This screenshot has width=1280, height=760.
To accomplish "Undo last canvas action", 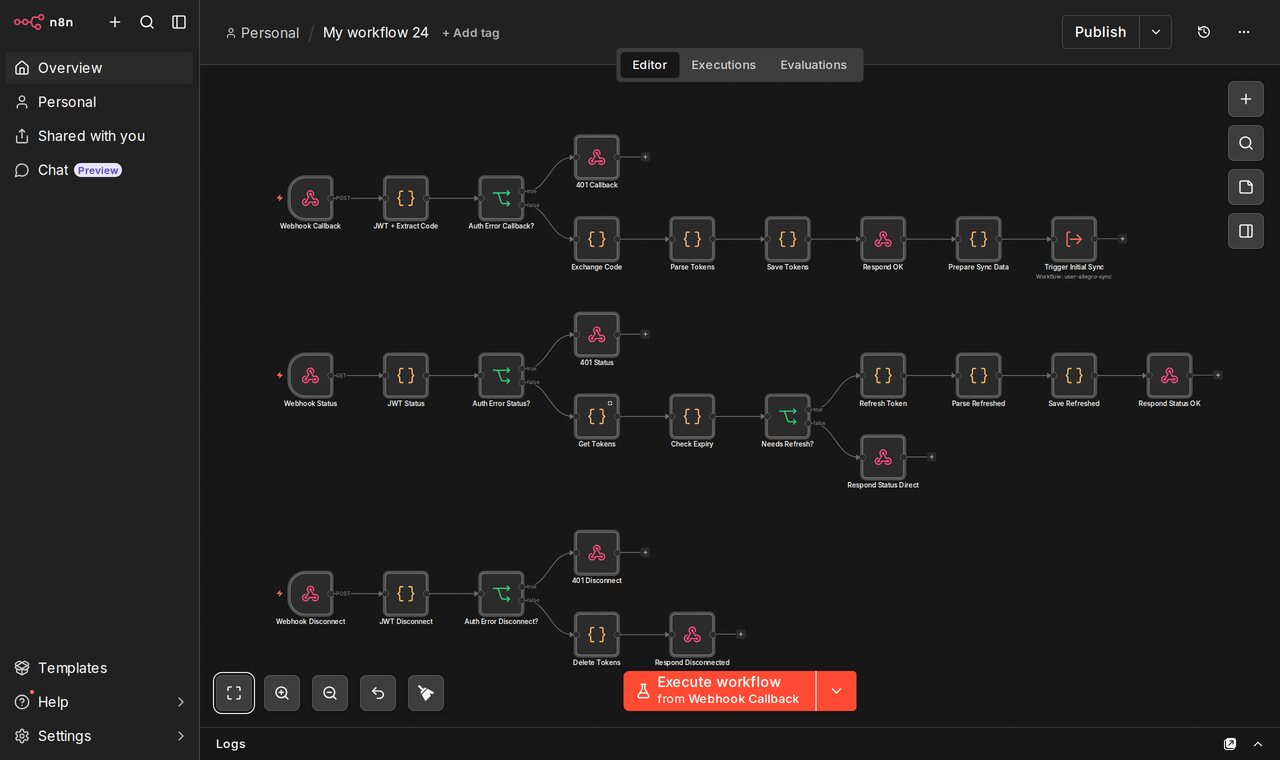I will [378, 693].
